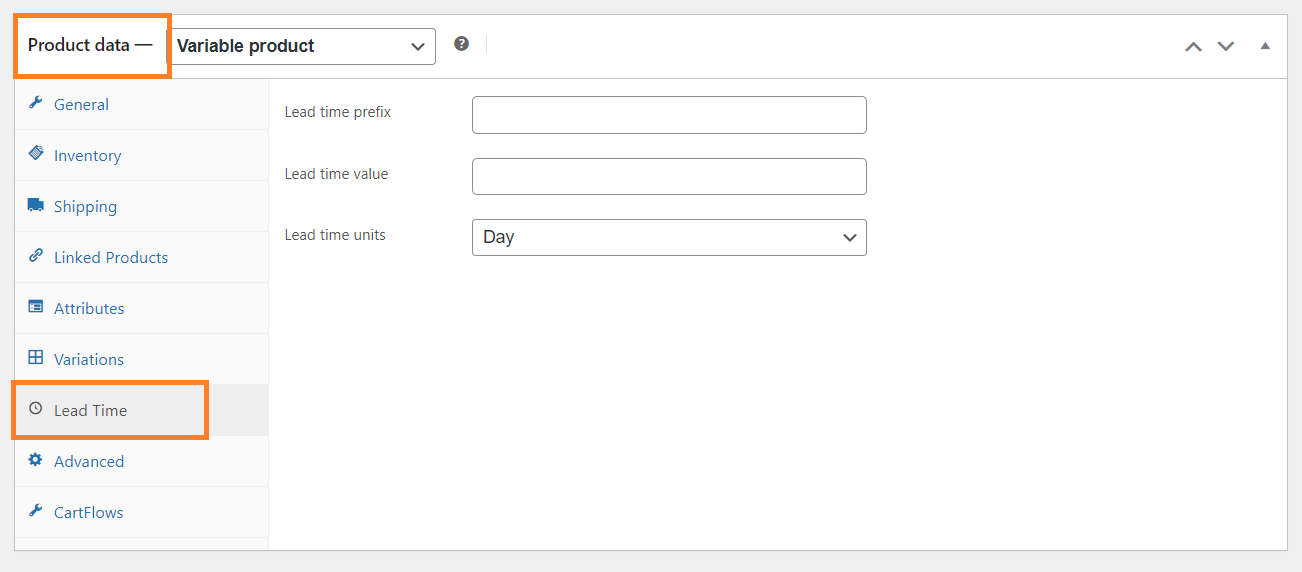Click the question mark help icon

coord(461,44)
